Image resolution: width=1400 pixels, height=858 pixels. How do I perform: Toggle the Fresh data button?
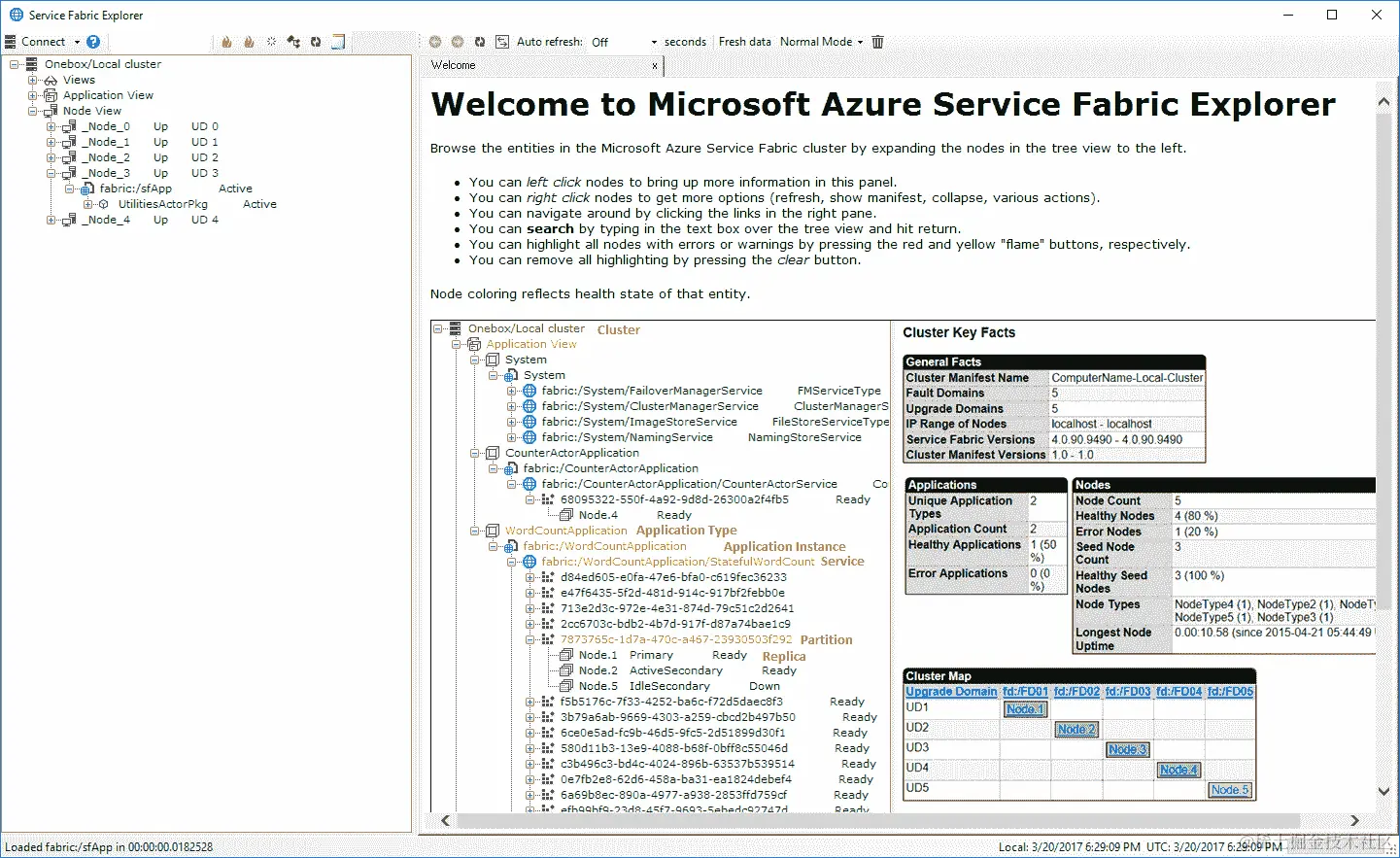tap(744, 42)
